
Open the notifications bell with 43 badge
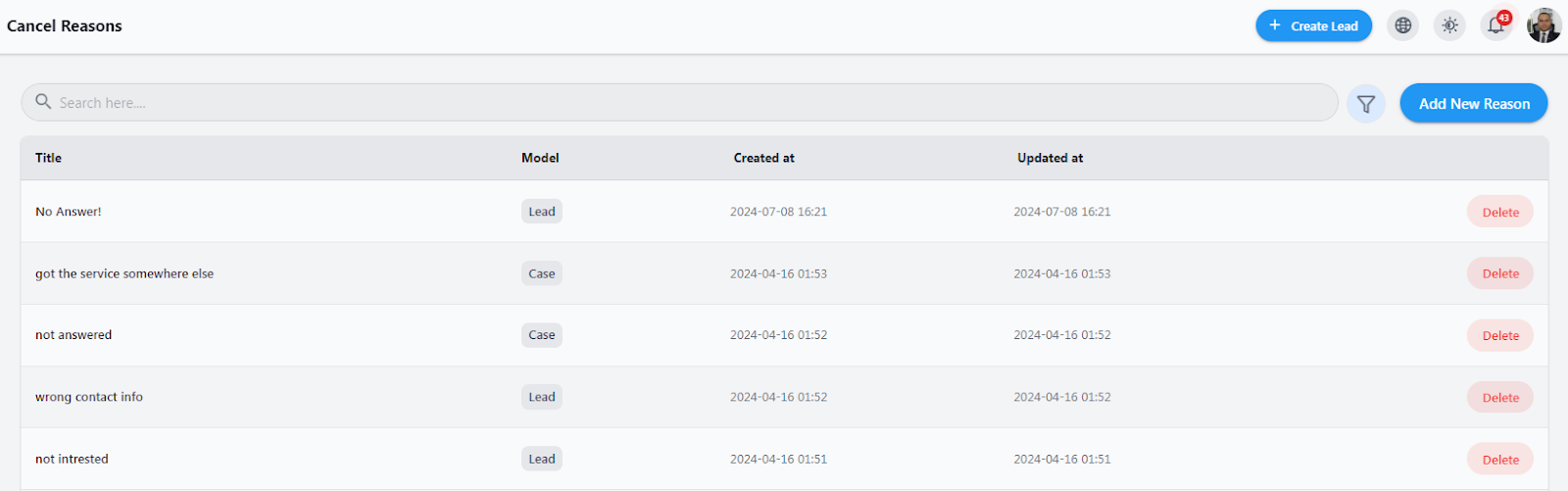tap(1496, 25)
